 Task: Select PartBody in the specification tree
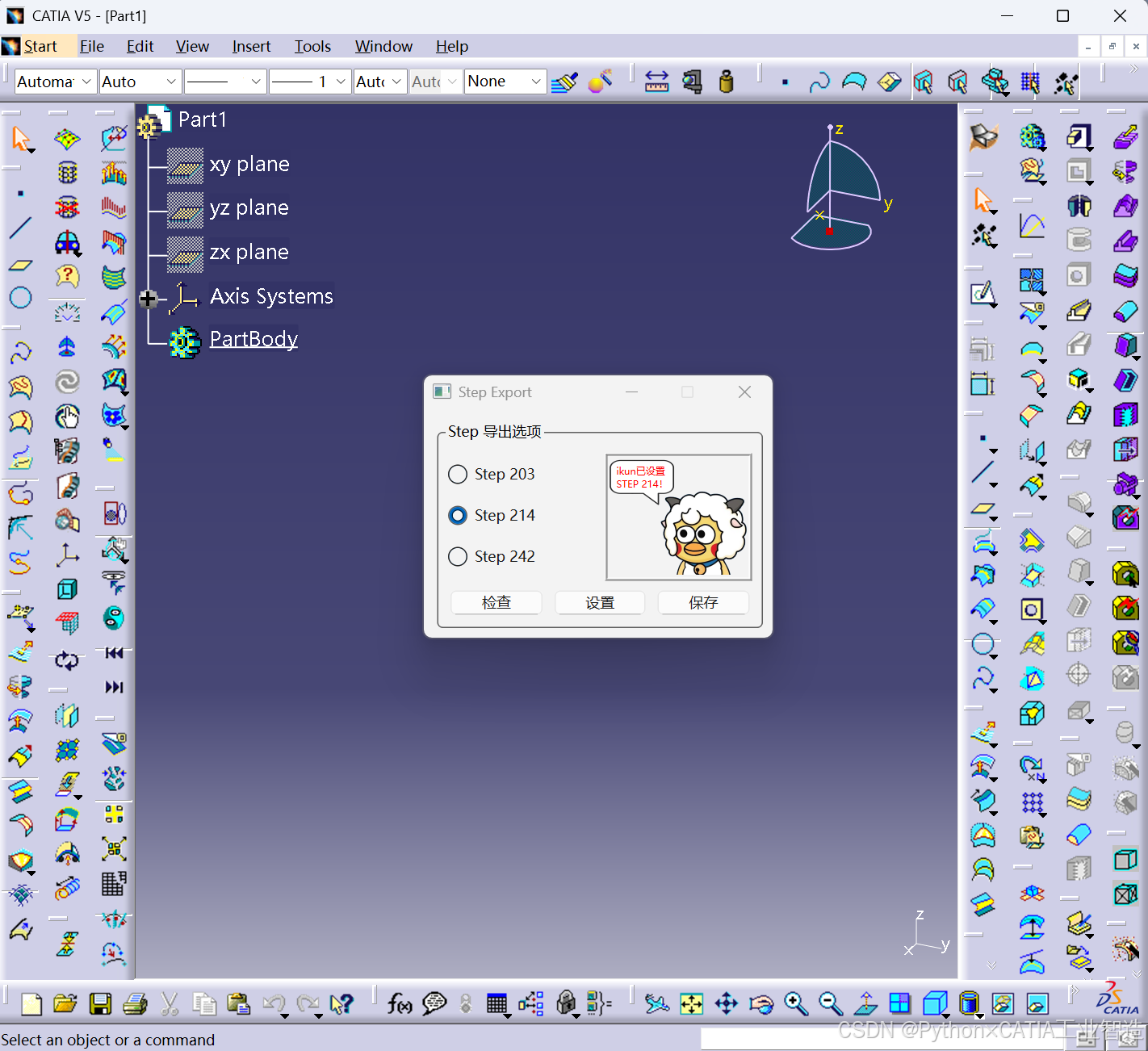click(253, 338)
